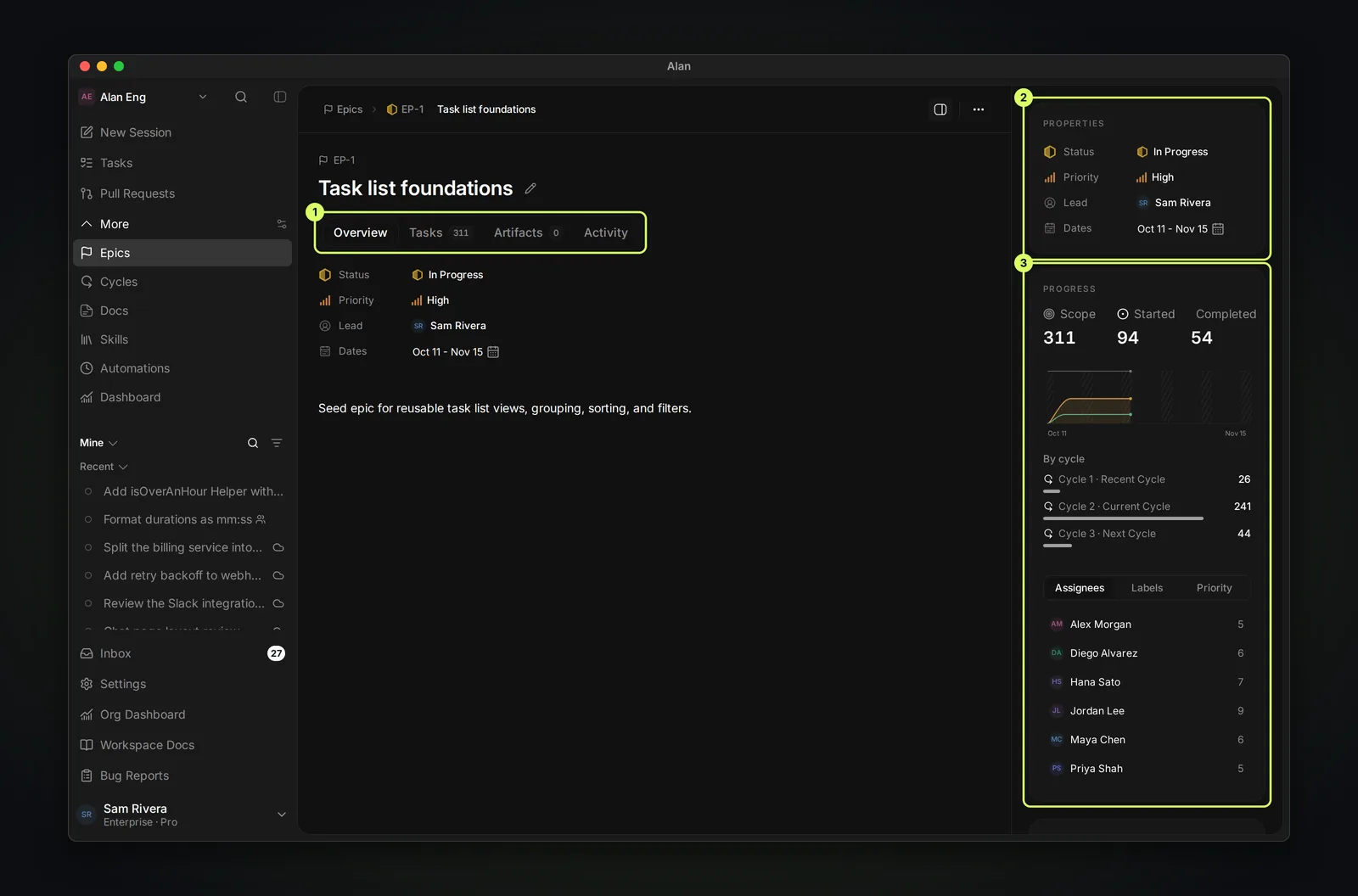Show Labels breakdown in progress panel
This screenshot has width=1358, height=896.
[1147, 588]
